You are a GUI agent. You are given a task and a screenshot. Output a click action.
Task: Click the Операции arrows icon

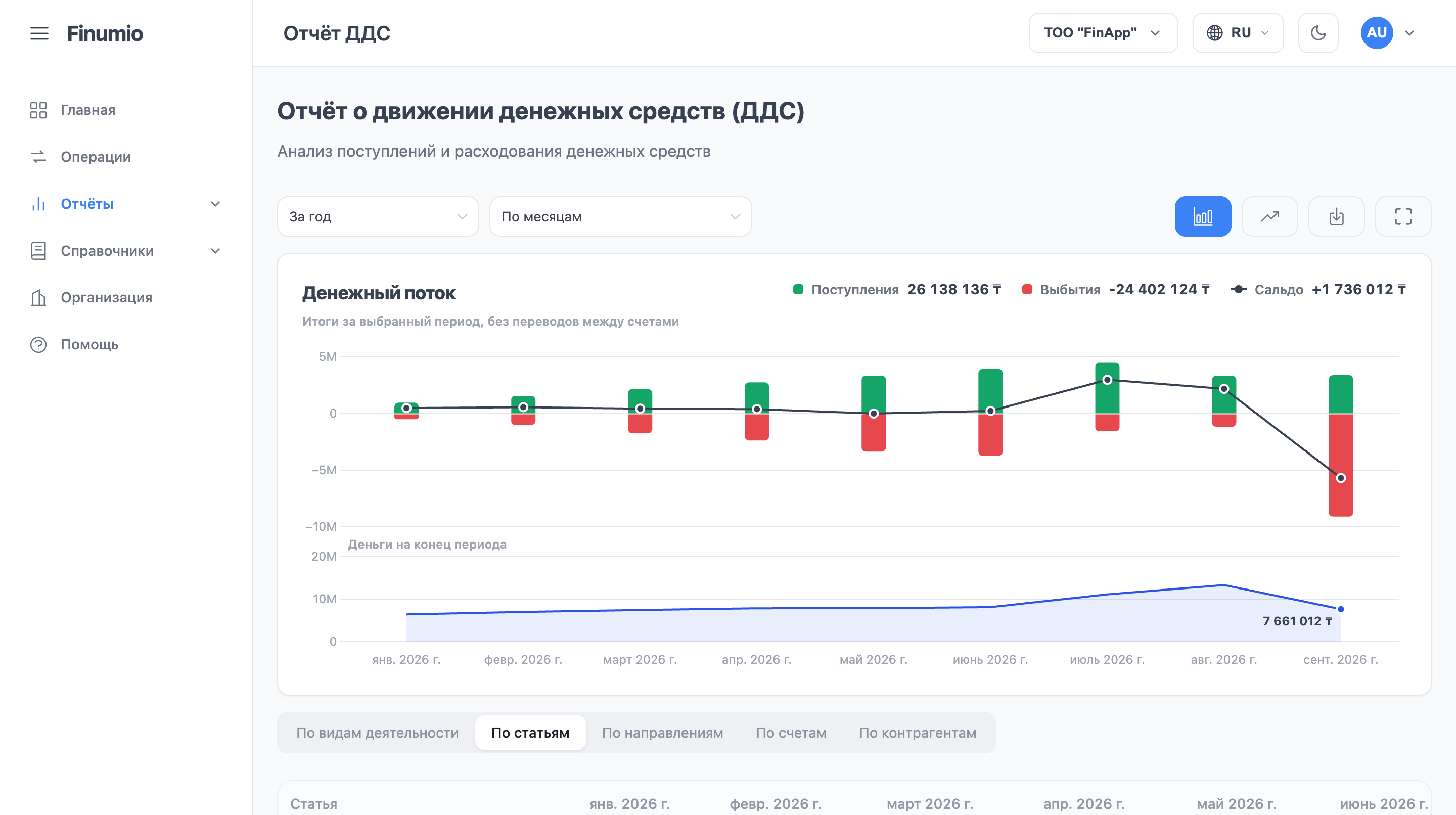pyautogui.click(x=38, y=157)
